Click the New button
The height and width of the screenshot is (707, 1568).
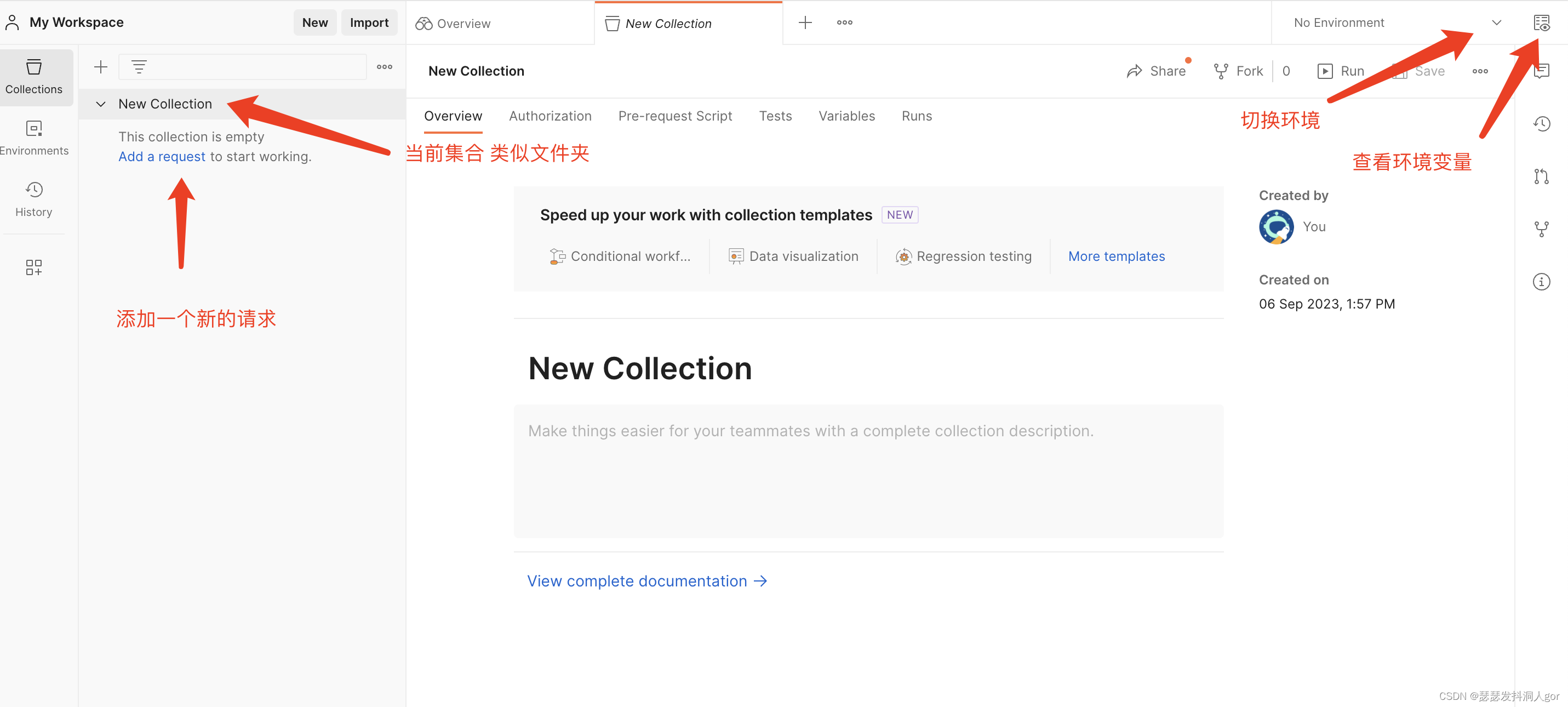tap(314, 22)
